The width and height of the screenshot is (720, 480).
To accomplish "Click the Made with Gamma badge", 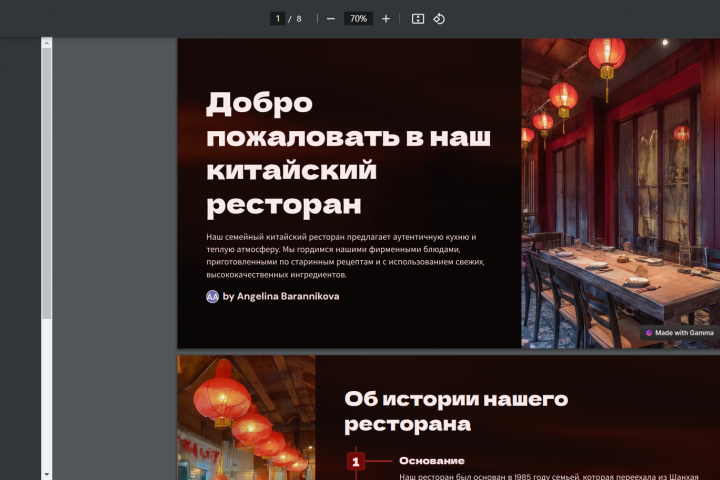I will click(x=680, y=333).
